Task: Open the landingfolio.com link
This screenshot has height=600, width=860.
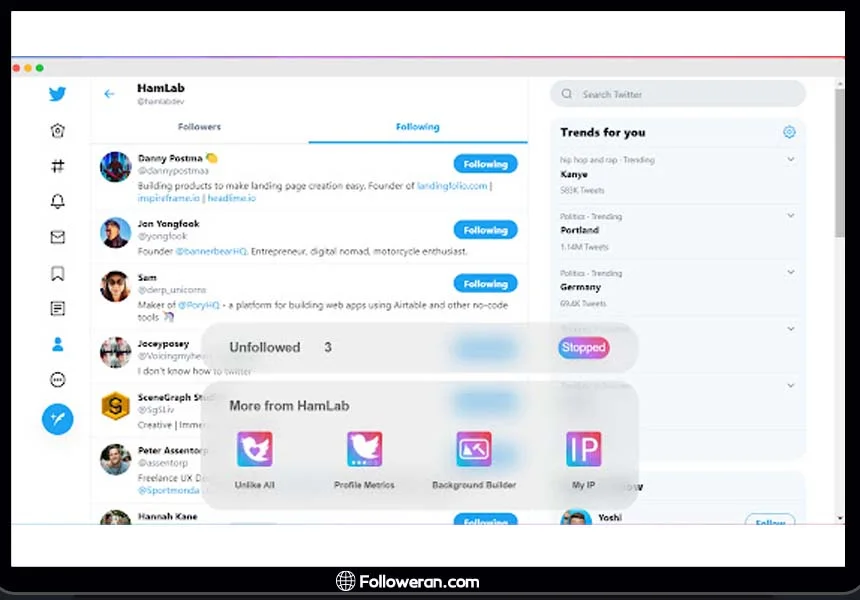Action: click(452, 186)
